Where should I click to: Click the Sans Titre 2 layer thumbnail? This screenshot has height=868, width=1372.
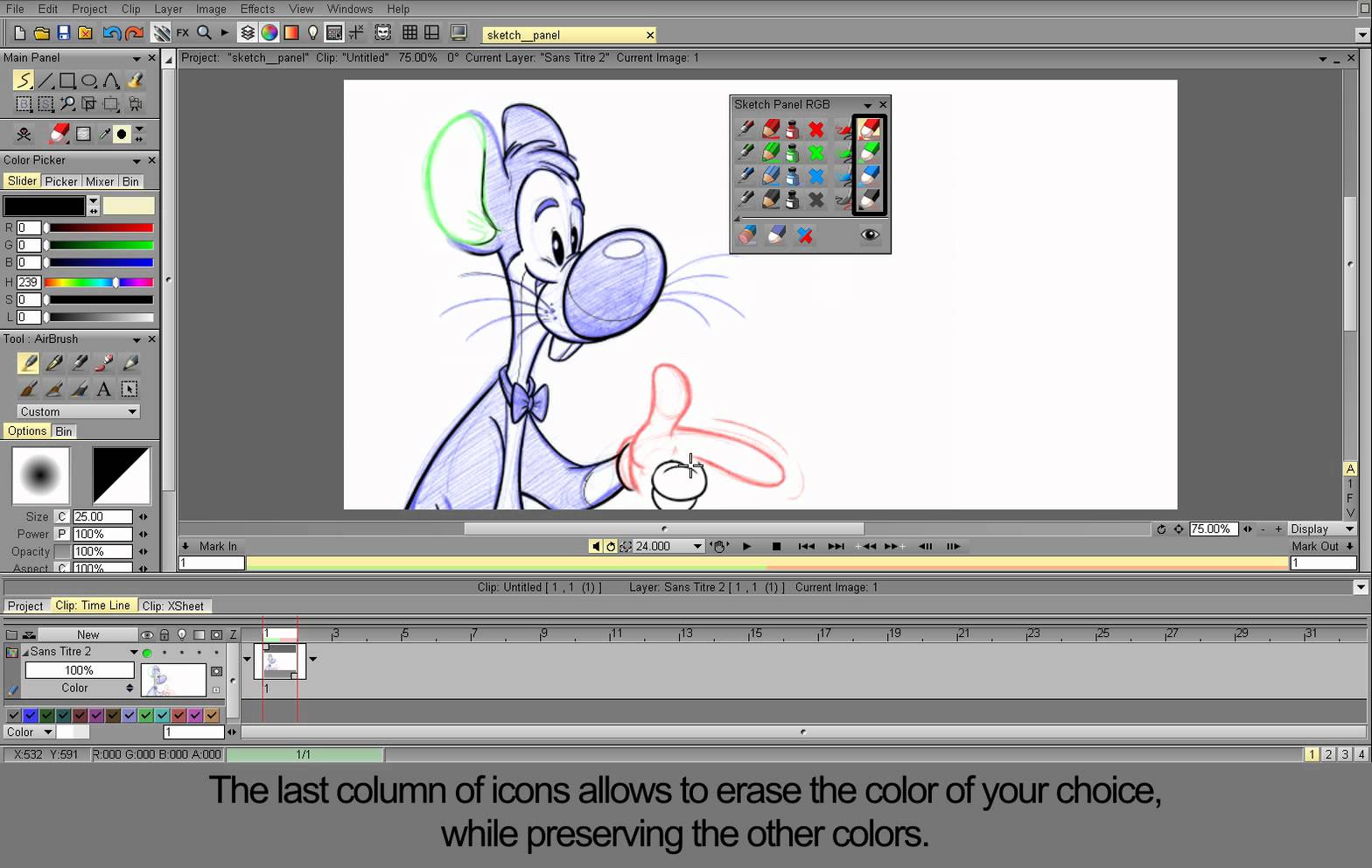[x=173, y=679]
